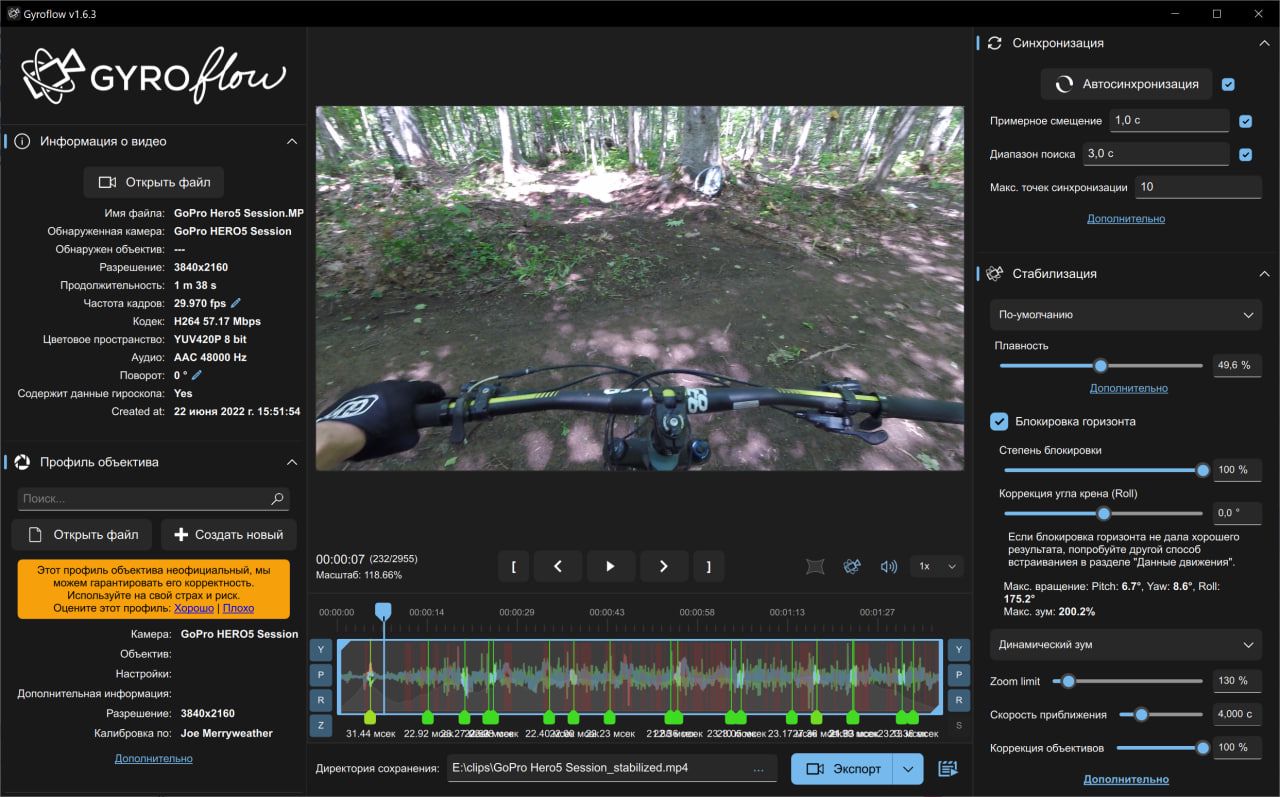This screenshot has width=1280, height=797.
Task: Open the 1x playback speed dropdown
Action: 937,566
